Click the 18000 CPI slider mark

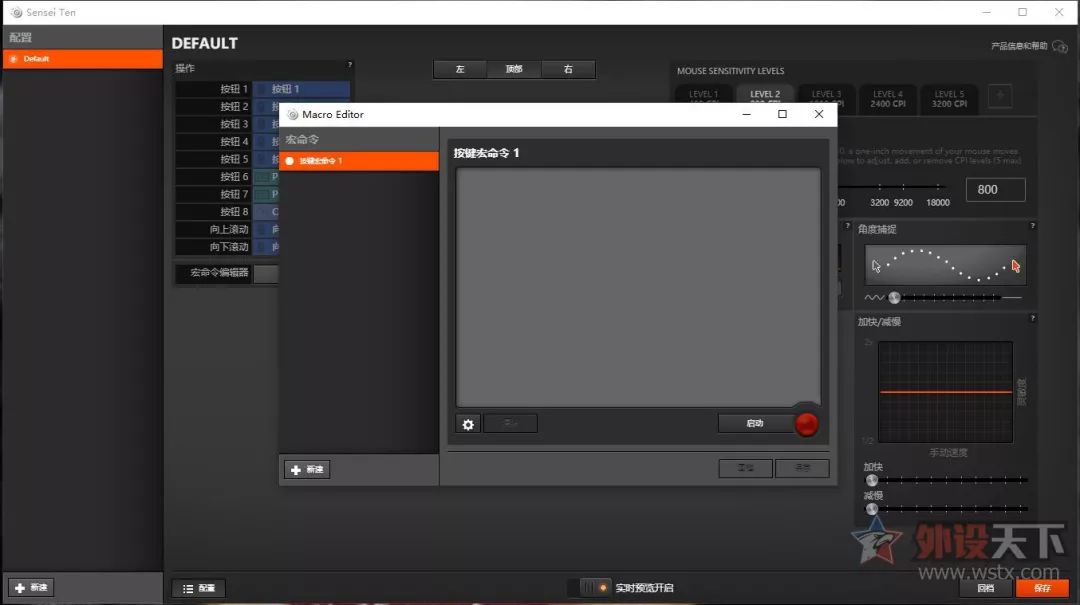click(937, 203)
